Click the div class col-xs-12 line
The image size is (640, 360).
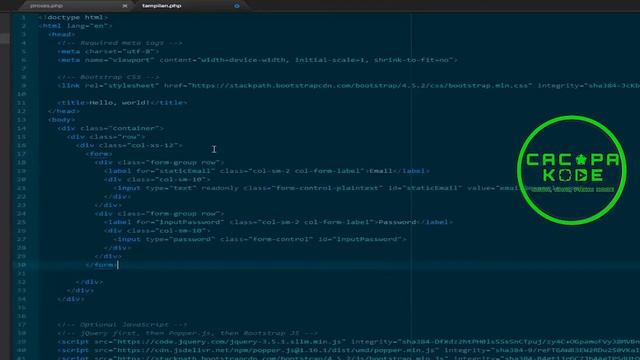coord(129,145)
